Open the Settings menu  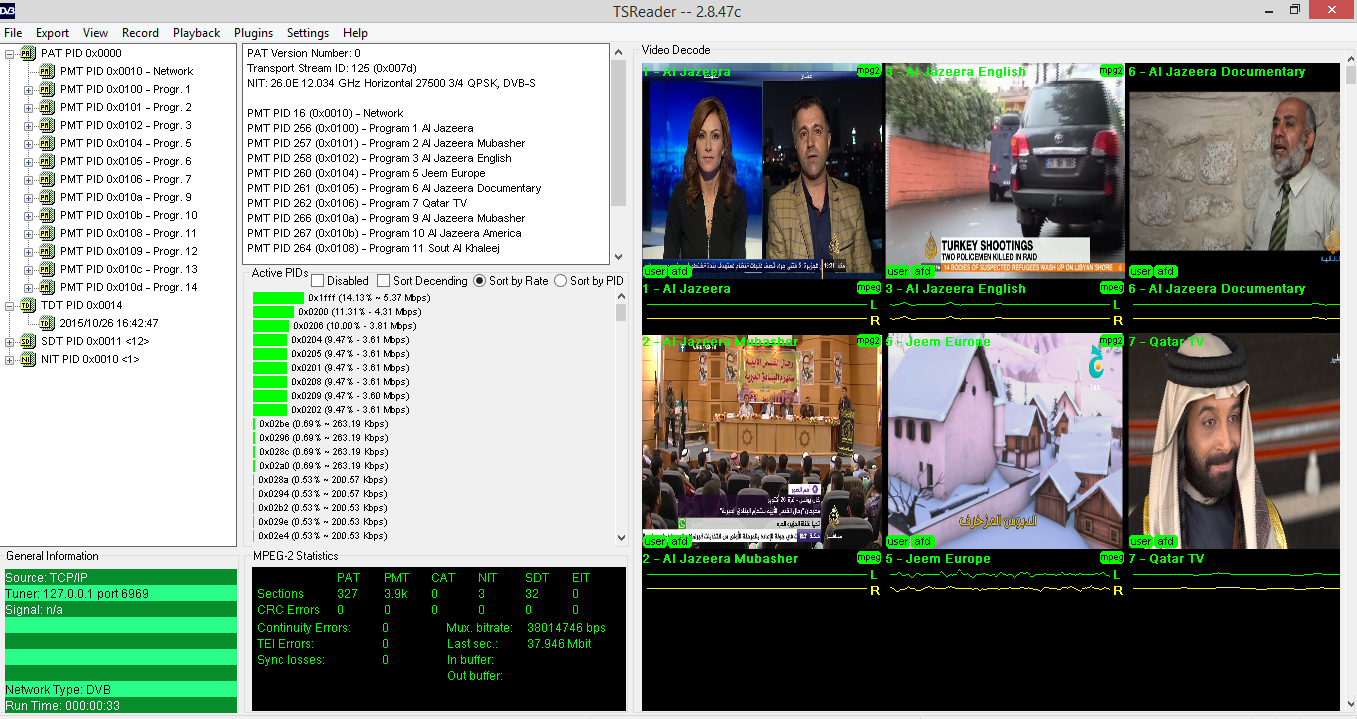pyautogui.click(x=308, y=33)
